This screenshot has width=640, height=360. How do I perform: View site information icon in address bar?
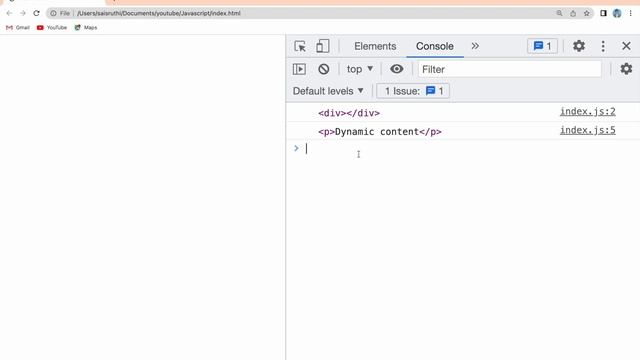pyautogui.click(x=53, y=13)
